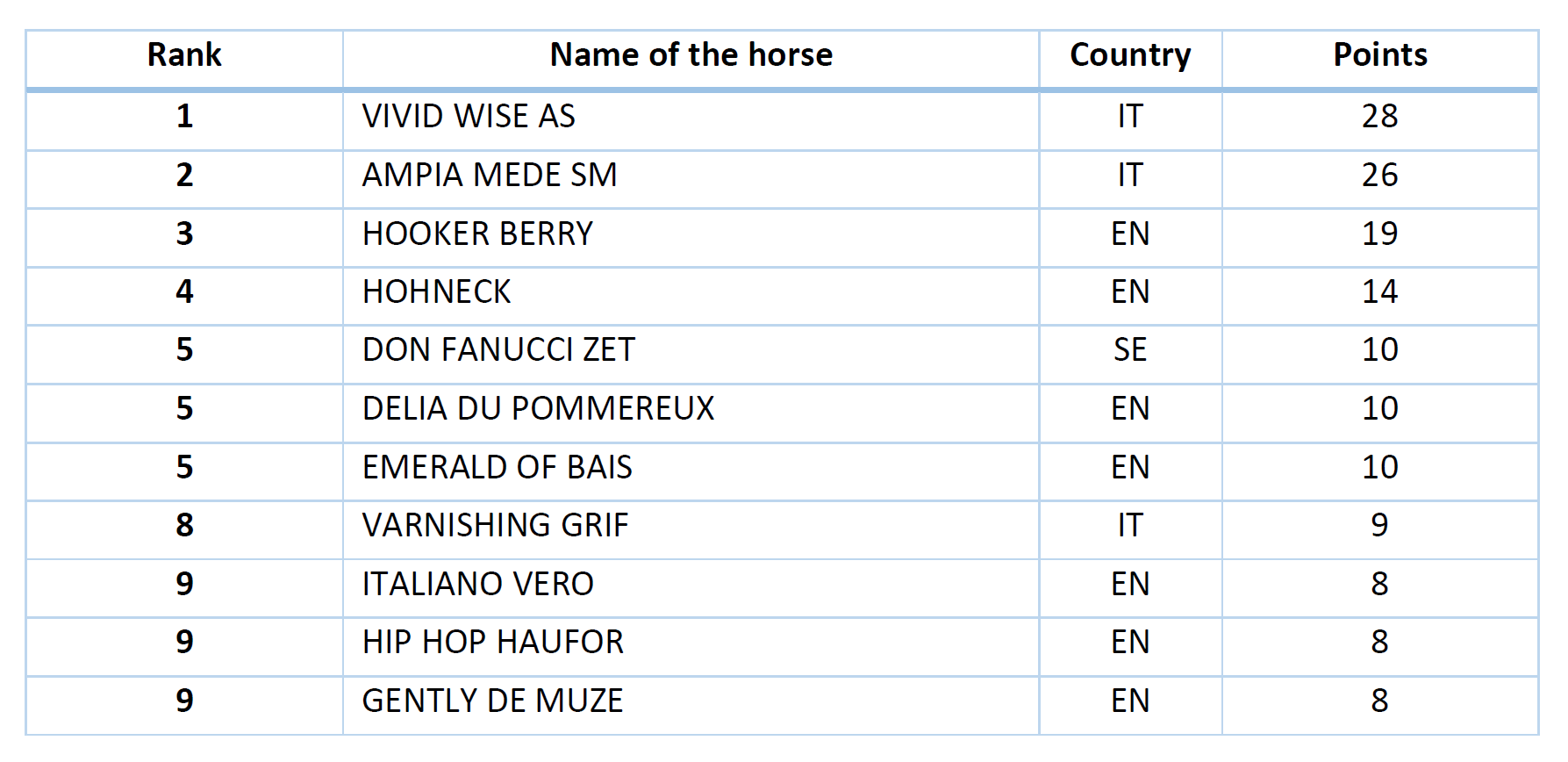This screenshot has width=1568, height=762.
Task: Select the 14 points cell
Action: click(x=1379, y=292)
